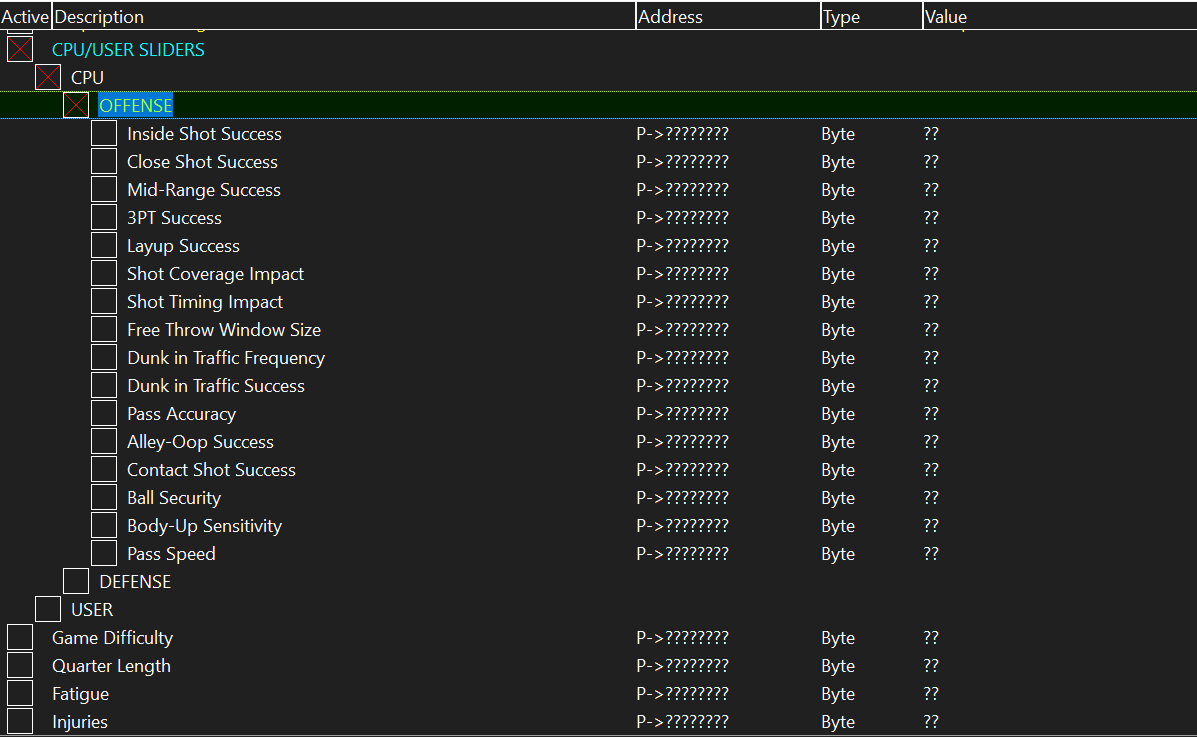Click the address of Pass Speed
Viewport: 1197px width, 738px height.
click(x=682, y=553)
